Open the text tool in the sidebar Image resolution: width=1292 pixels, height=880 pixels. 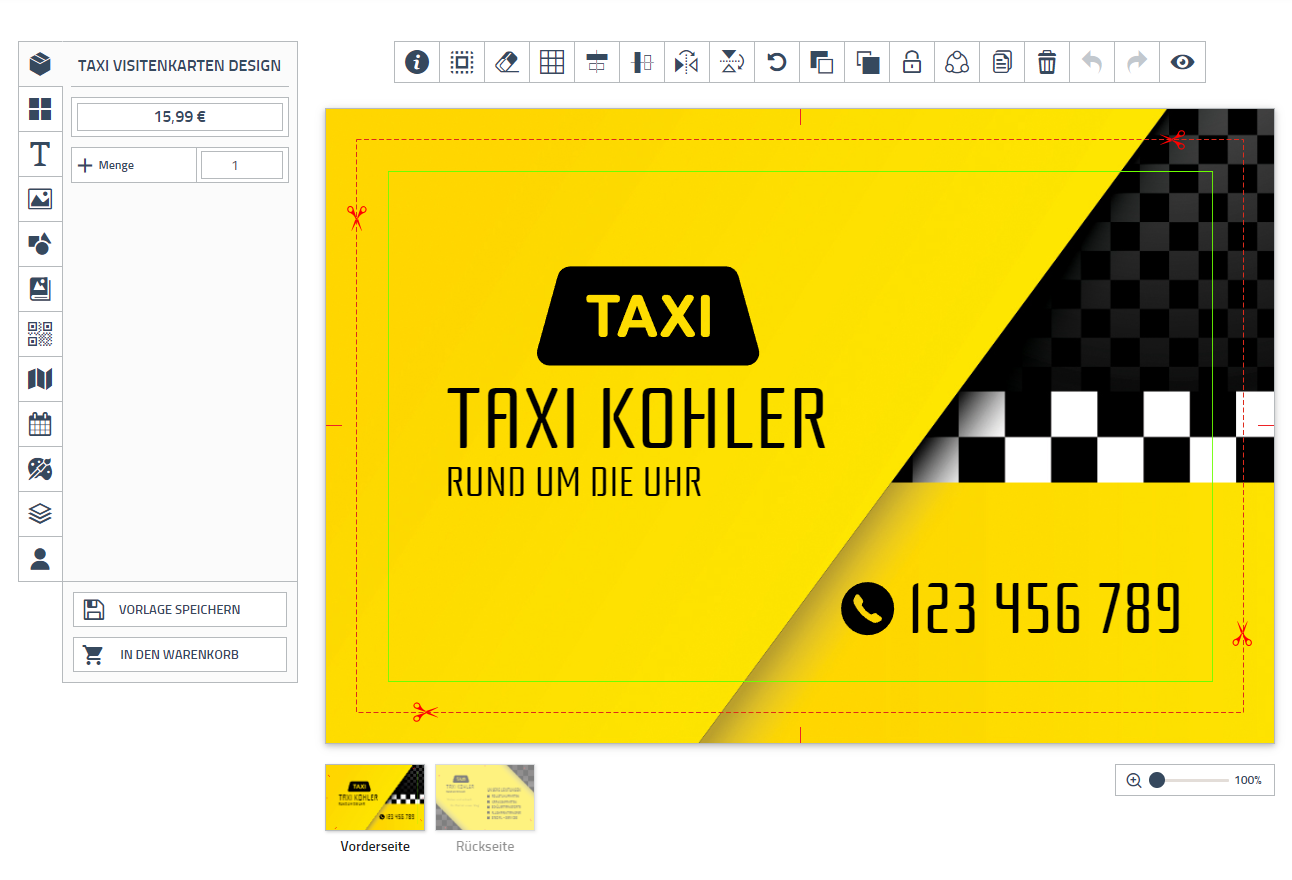click(40, 154)
